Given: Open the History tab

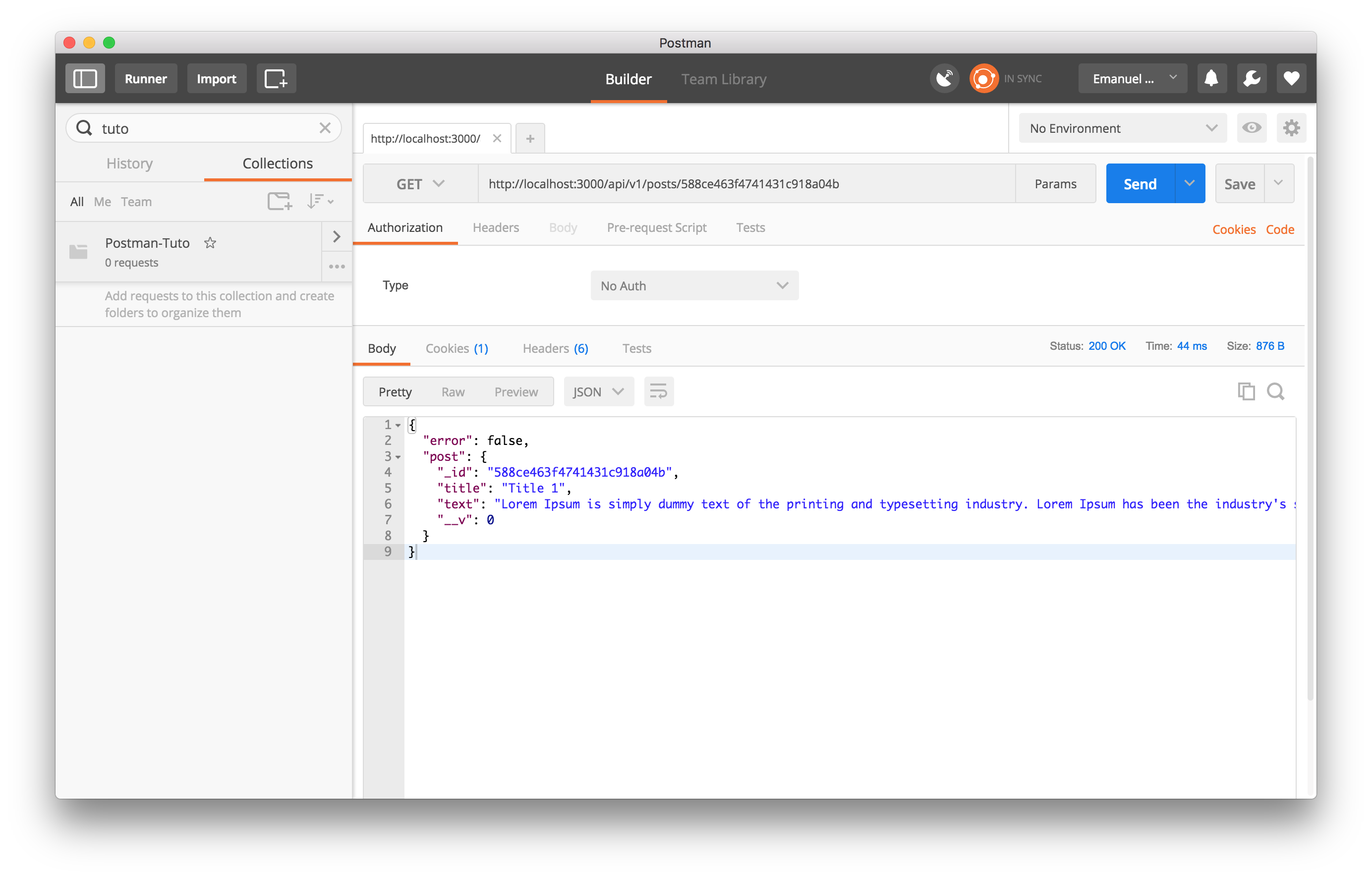Looking at the screenshot, I should (x=129, y=164).
